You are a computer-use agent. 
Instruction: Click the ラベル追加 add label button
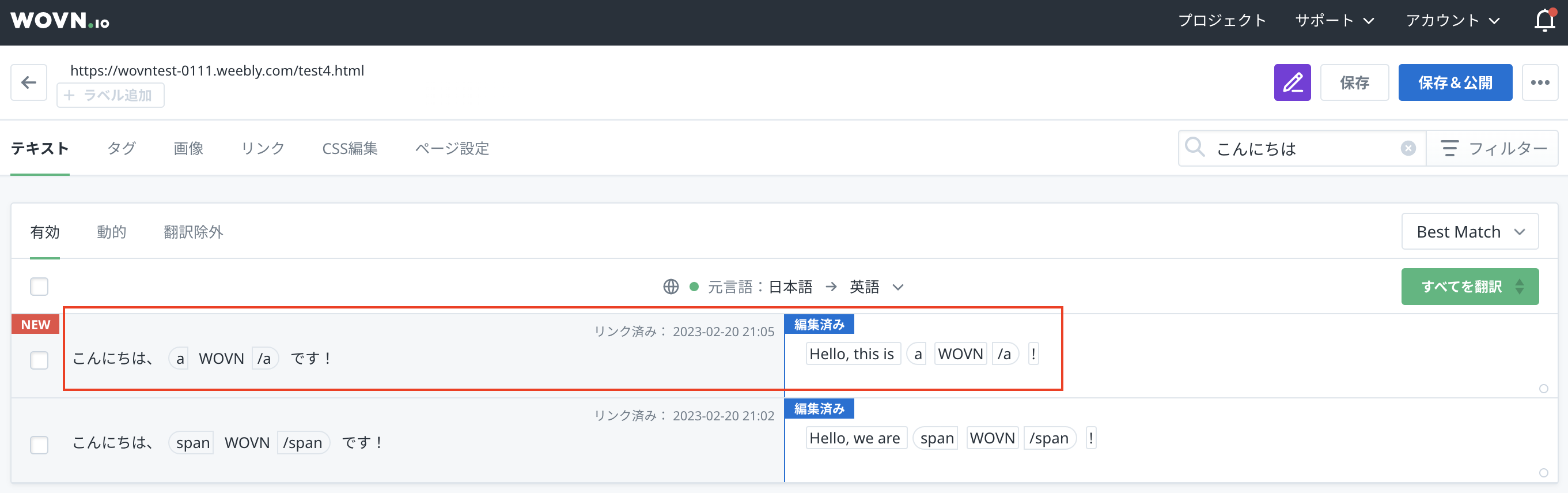coord(110,95)
